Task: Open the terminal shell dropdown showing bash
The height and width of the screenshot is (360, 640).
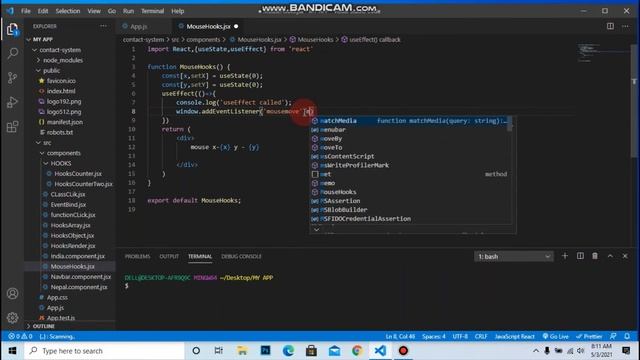Action: (513, 256)
